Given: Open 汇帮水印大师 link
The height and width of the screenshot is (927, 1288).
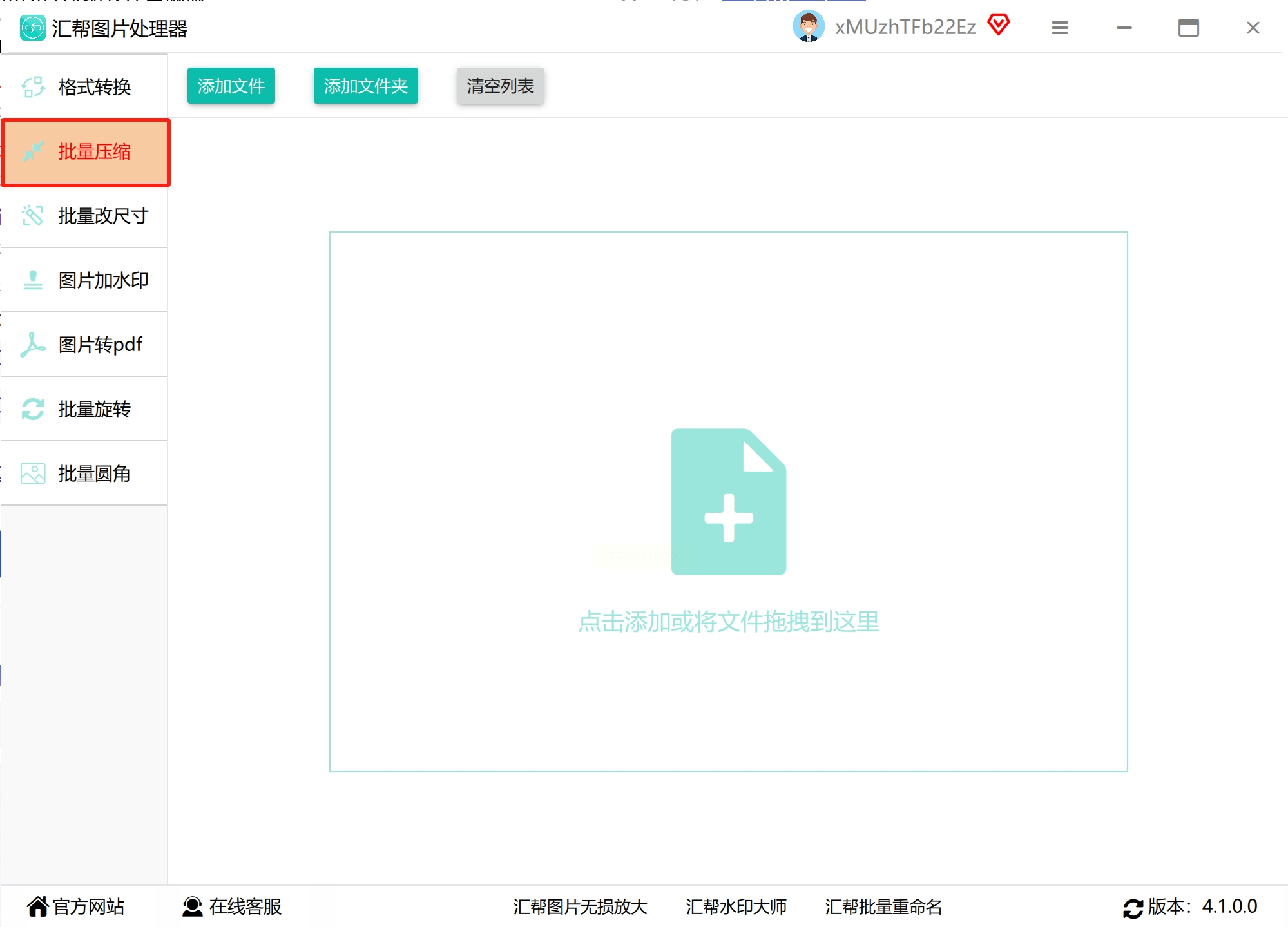Looking at the screenshot, I should click(x=736, y=906).
